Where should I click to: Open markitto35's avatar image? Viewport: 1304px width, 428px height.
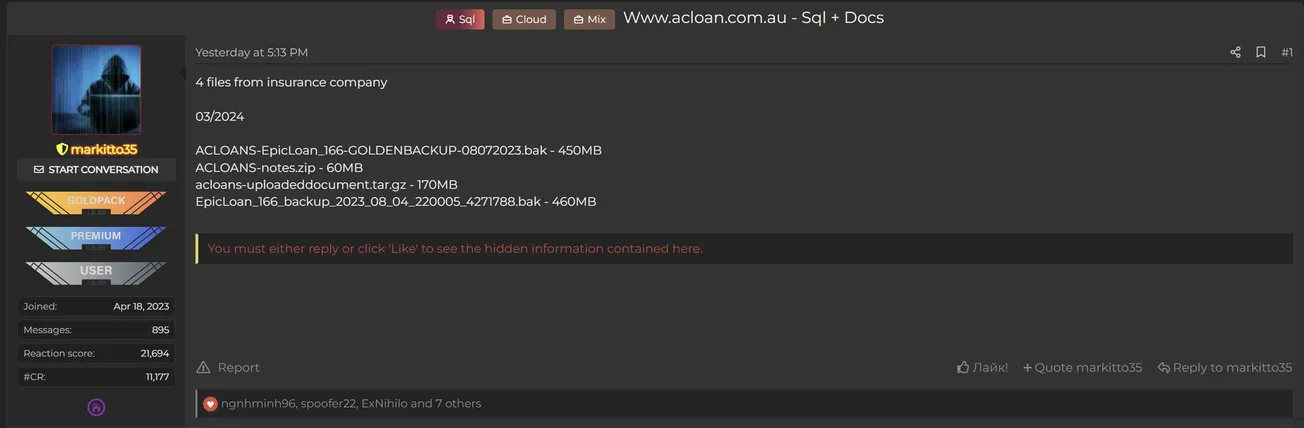point(96,89)
